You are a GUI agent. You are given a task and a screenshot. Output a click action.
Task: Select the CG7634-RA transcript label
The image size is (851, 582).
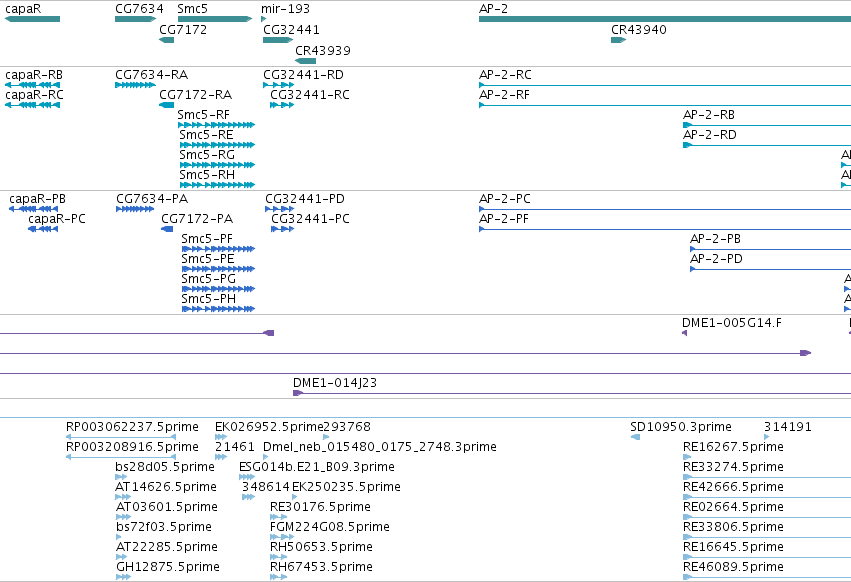pos(151,74)
